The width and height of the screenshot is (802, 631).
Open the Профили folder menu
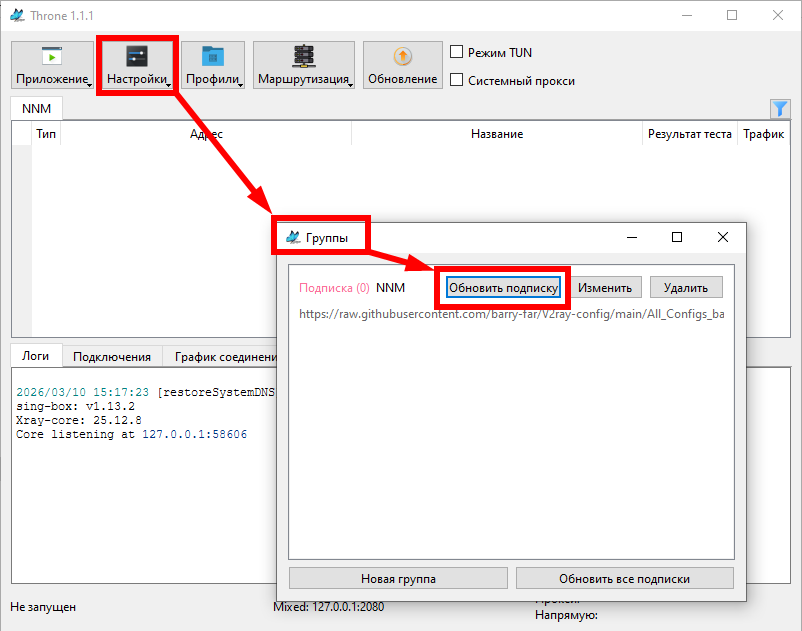213,65
